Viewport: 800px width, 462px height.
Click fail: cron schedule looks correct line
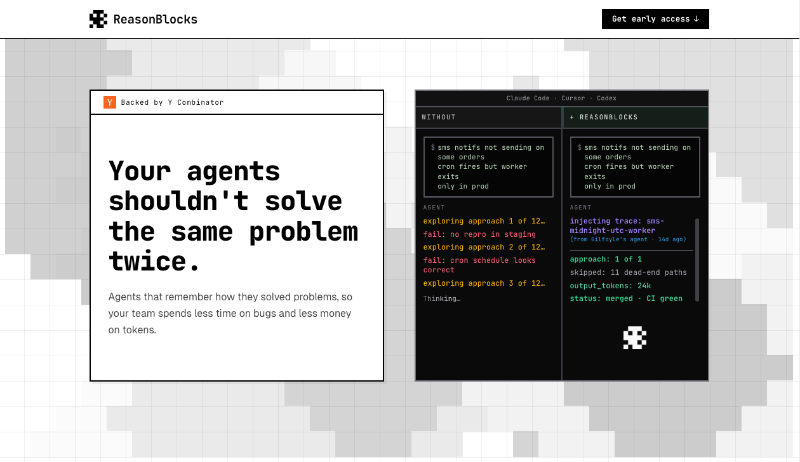[479, 265]
